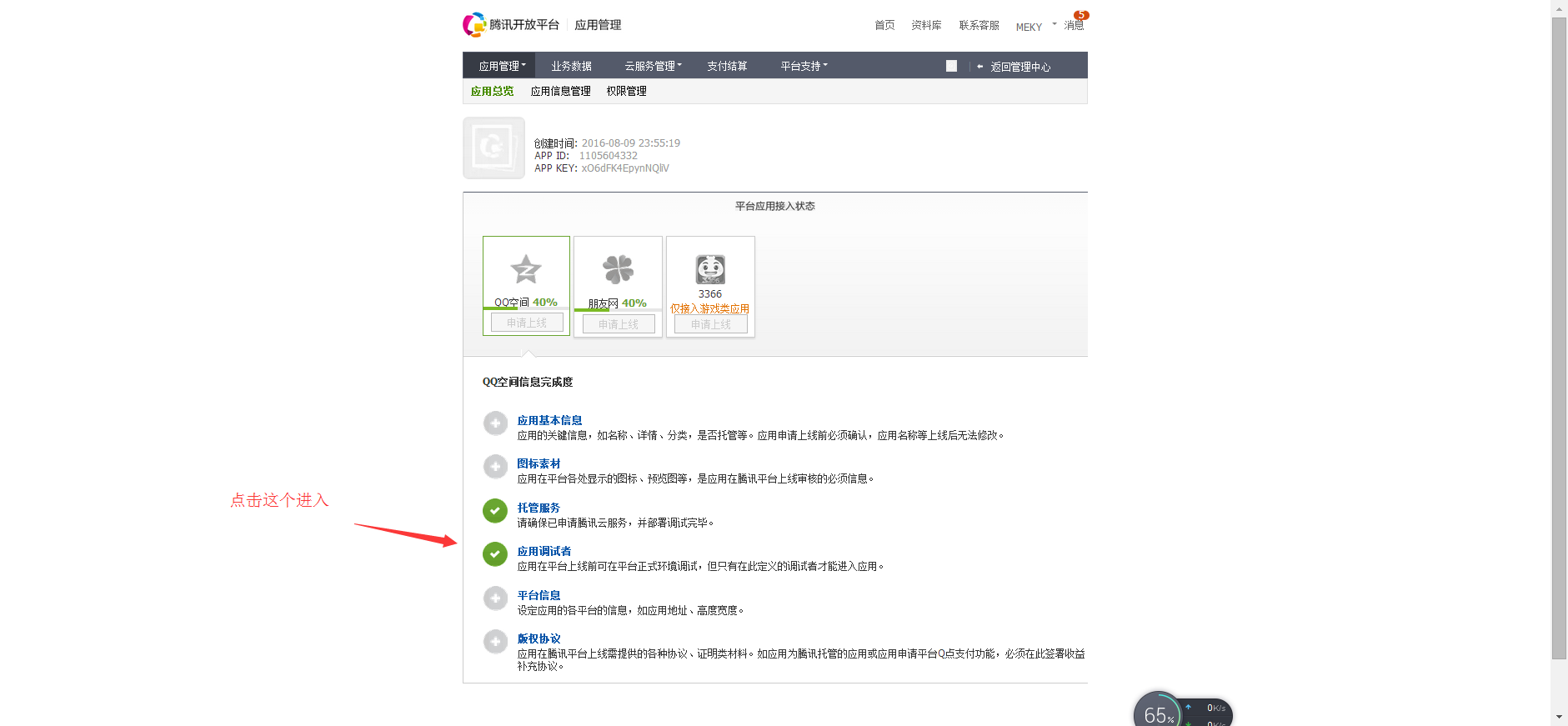Viewport: 1568px width, 726px height.
Task: Open the MEKY account dropdown
Action: coord(1035,27)
